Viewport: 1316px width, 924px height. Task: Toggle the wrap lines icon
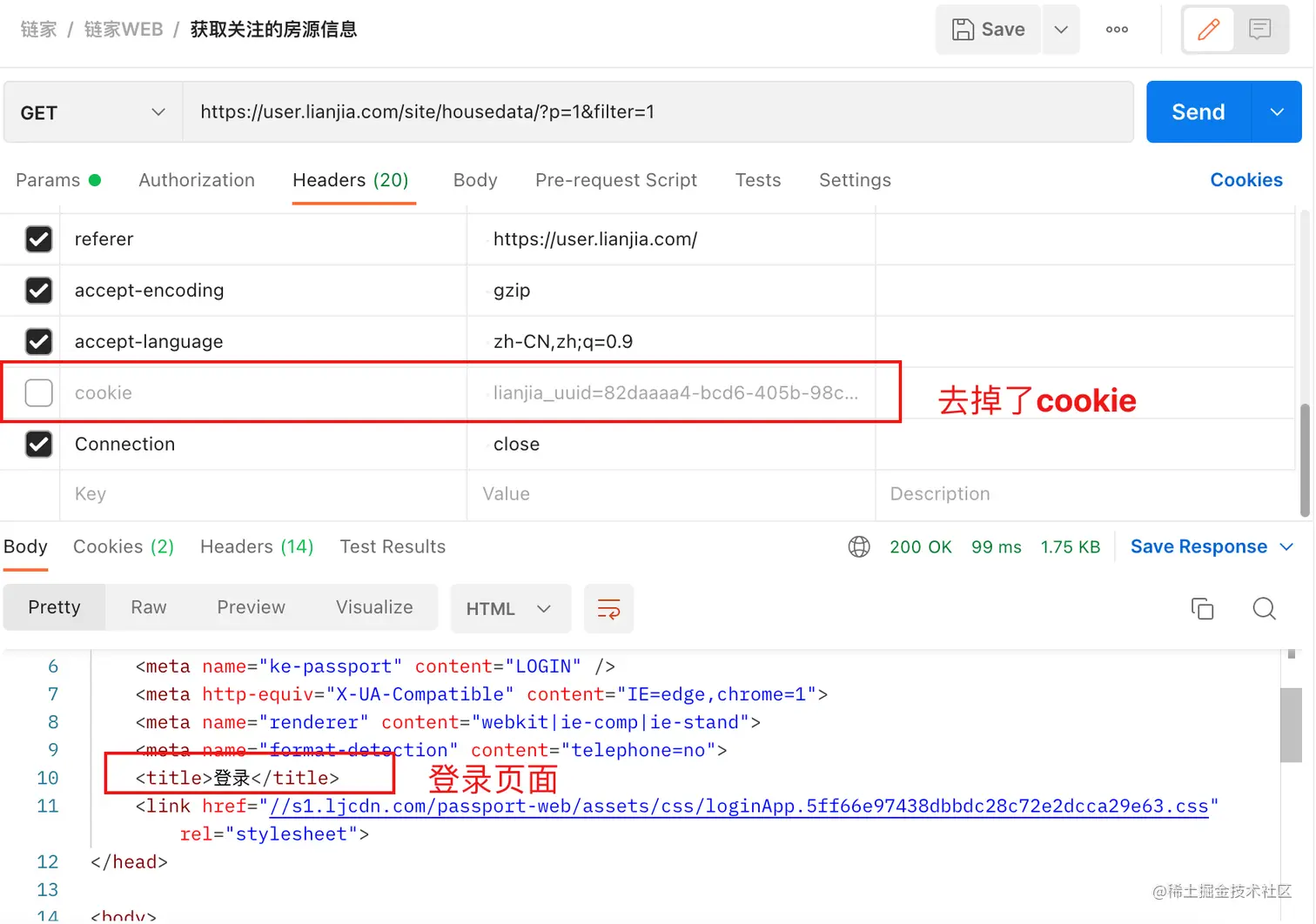609,609
